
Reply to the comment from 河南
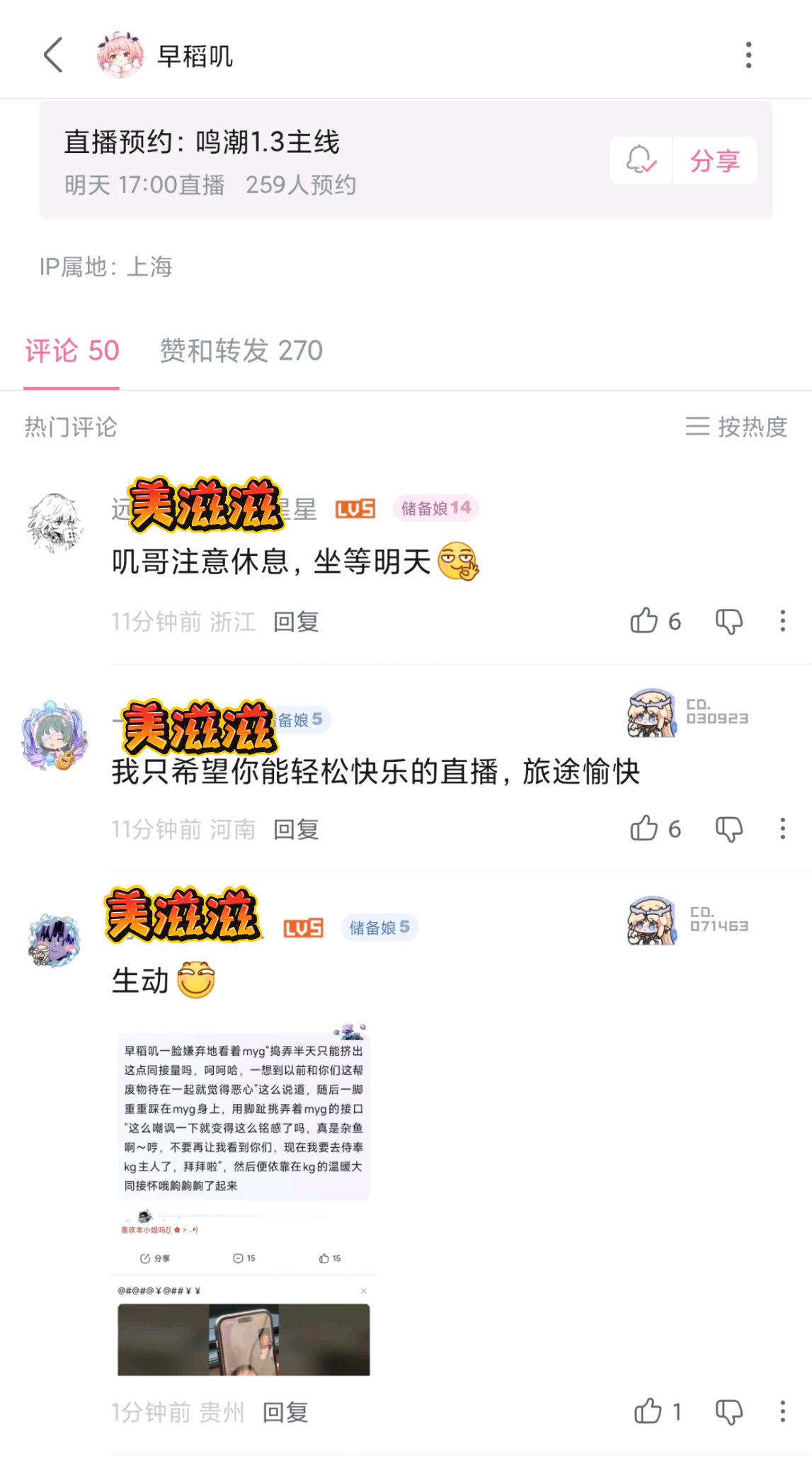[296, 829]
